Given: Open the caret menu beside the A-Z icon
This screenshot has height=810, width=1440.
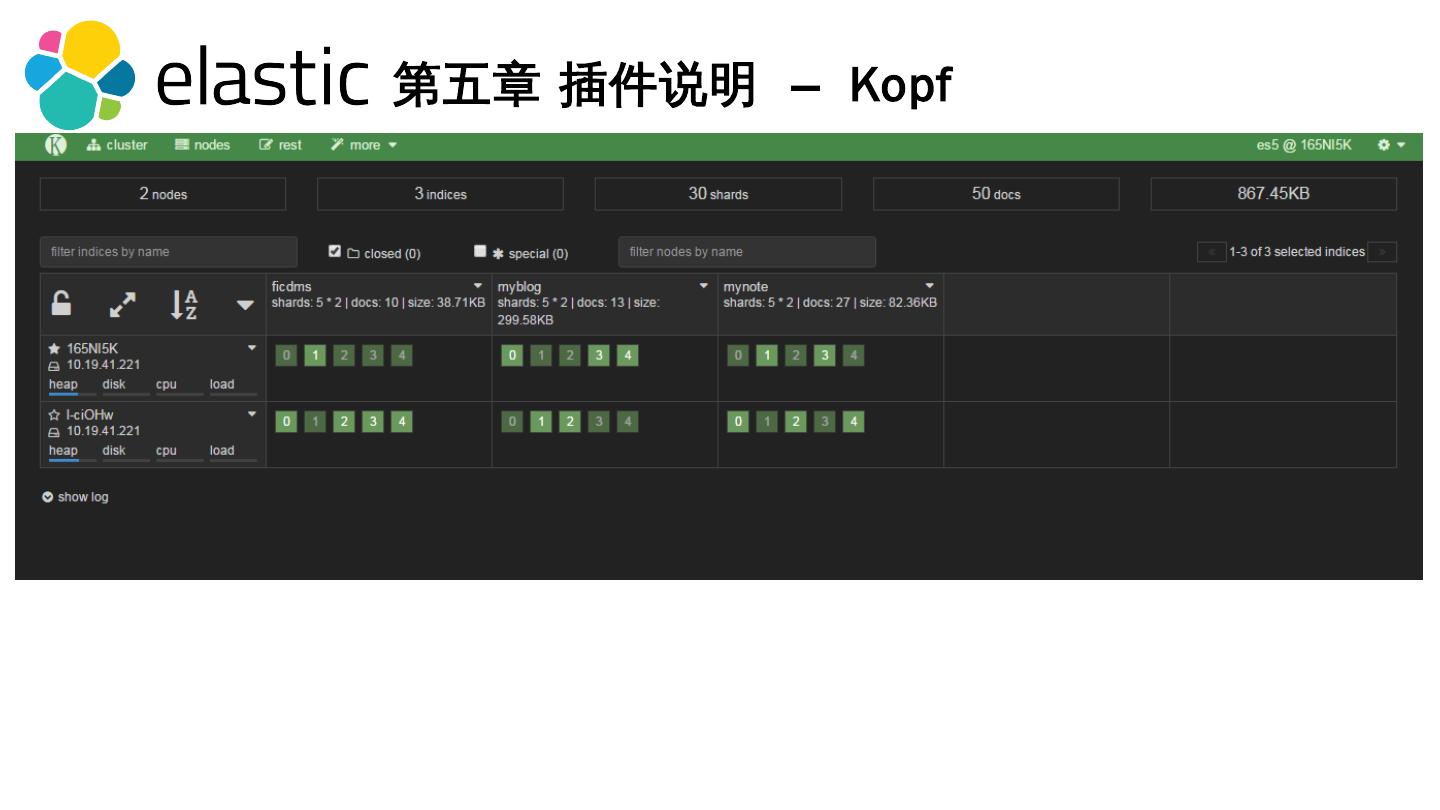Looking at the screenshot, I should pyautogui.click(x=245, y=306).
